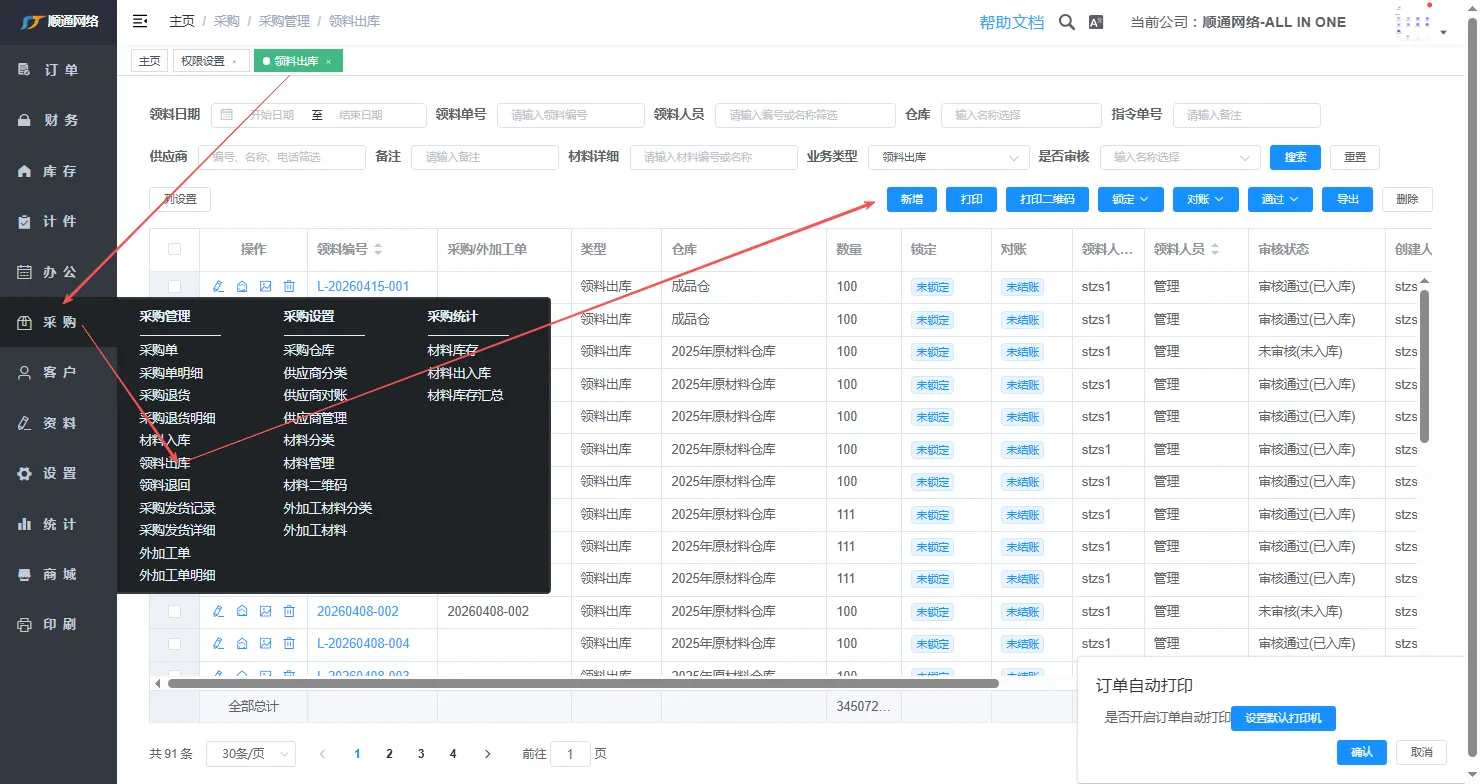Open the 30条/页 page size dropdown
1480x784 pixels.
click(x=250, y=754)
